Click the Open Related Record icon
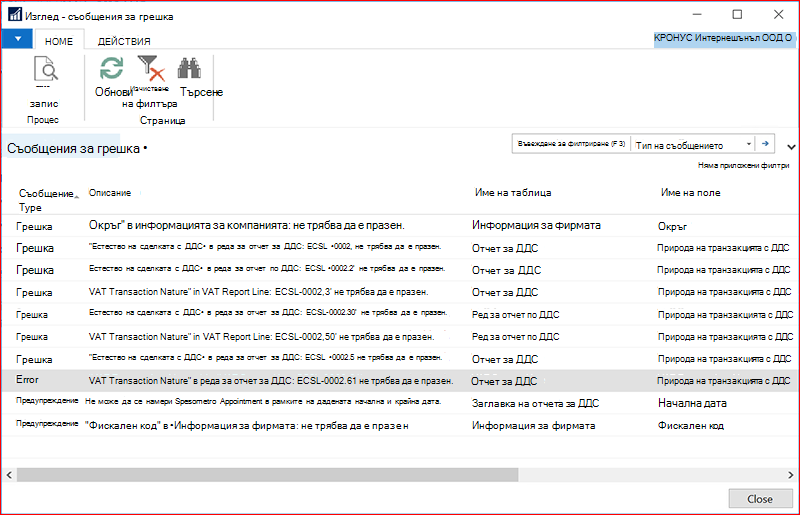The width and height of the screenshot is (800, 515). click(45, 69)
